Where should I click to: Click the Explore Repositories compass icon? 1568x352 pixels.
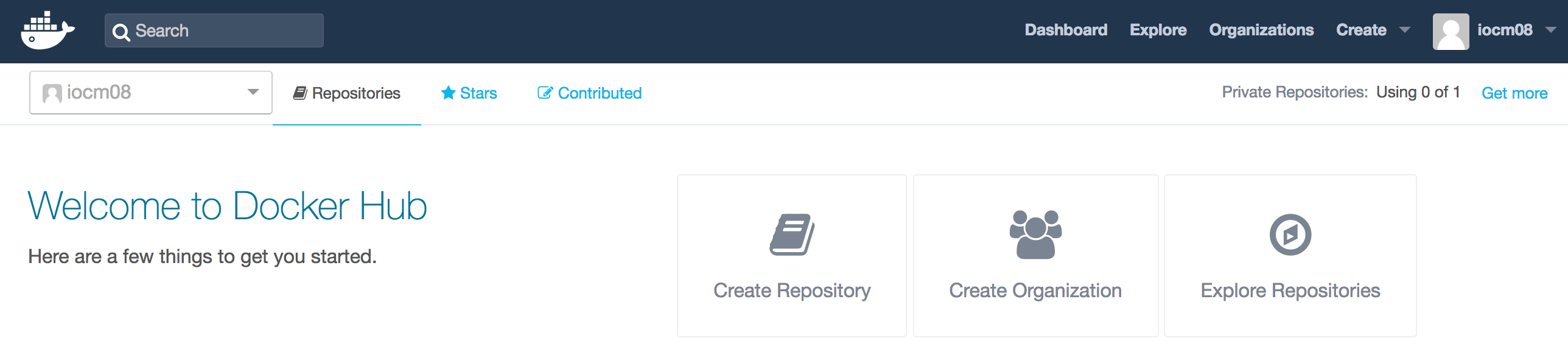(x=1290, y=234)
